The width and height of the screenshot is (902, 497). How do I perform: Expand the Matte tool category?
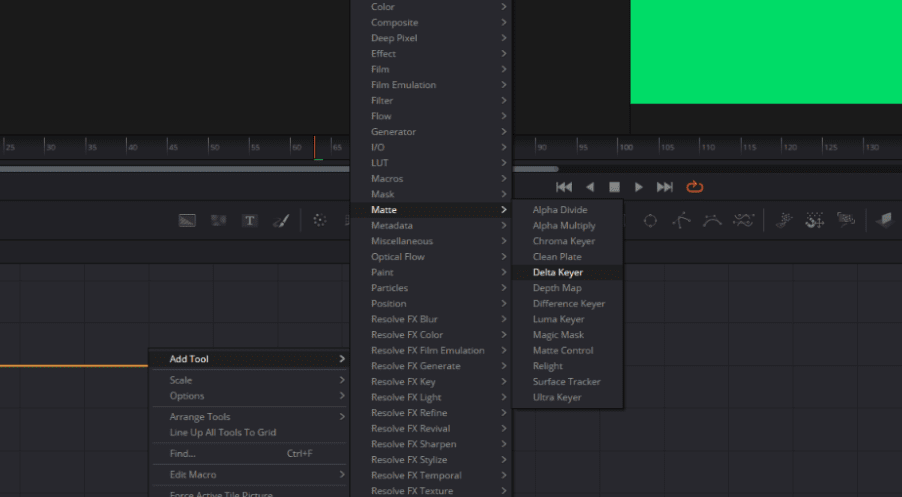pos(431,210)
